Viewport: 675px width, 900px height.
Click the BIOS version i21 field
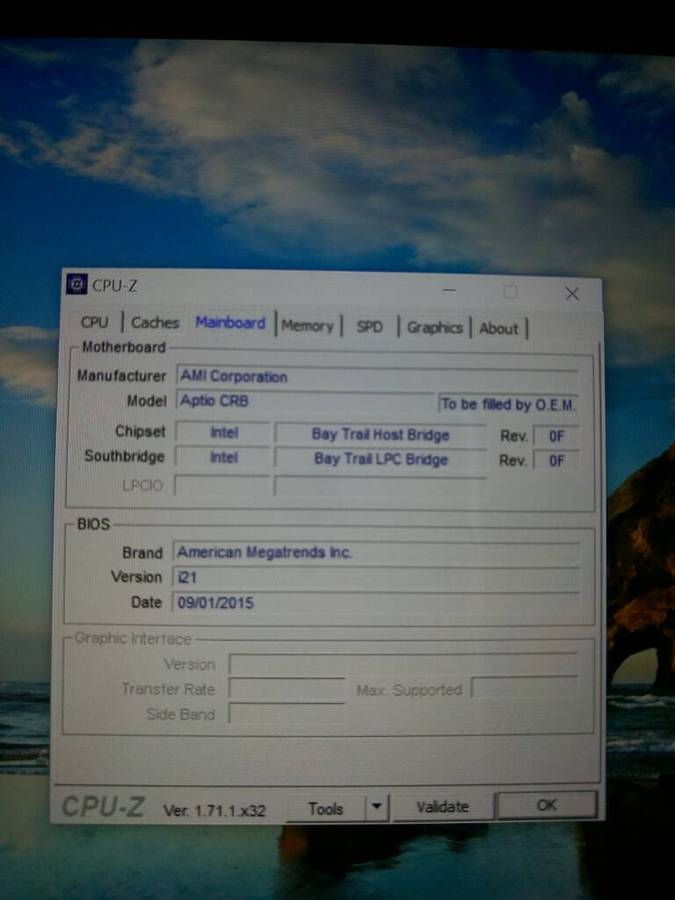[376, 577]
